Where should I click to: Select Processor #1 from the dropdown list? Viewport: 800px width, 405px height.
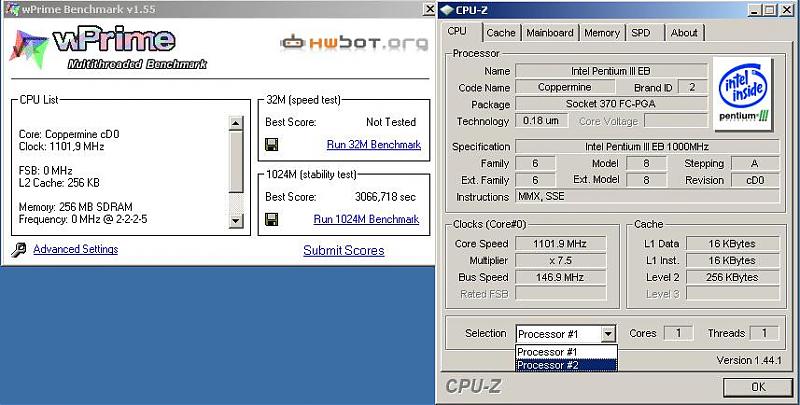coord(566,352)
